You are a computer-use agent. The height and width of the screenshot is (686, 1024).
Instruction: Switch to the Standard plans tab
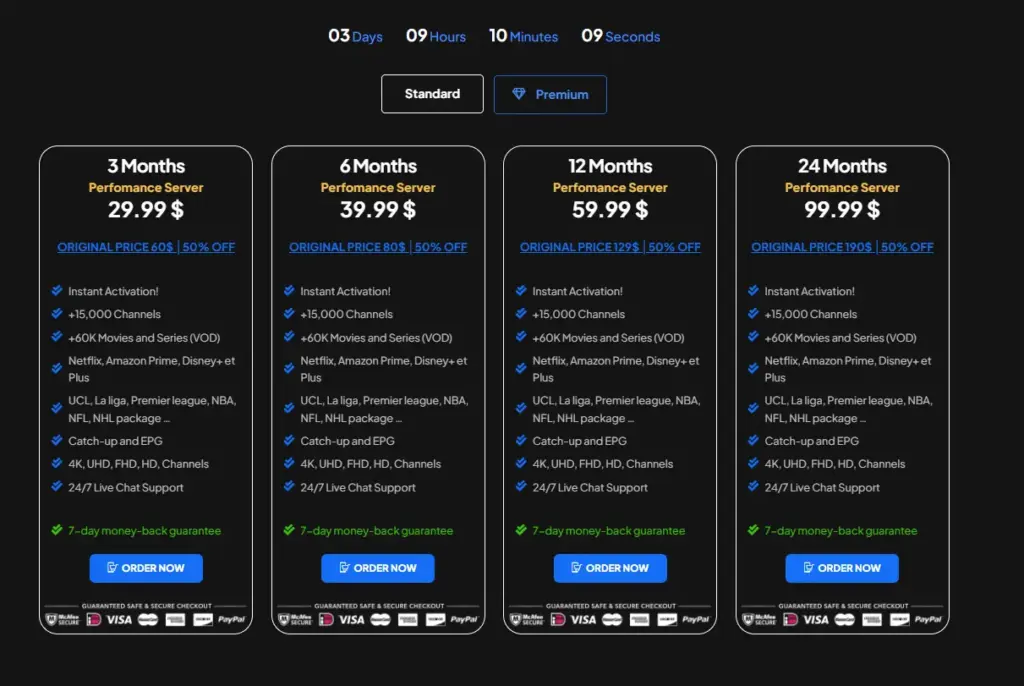[x=432, y=94]
